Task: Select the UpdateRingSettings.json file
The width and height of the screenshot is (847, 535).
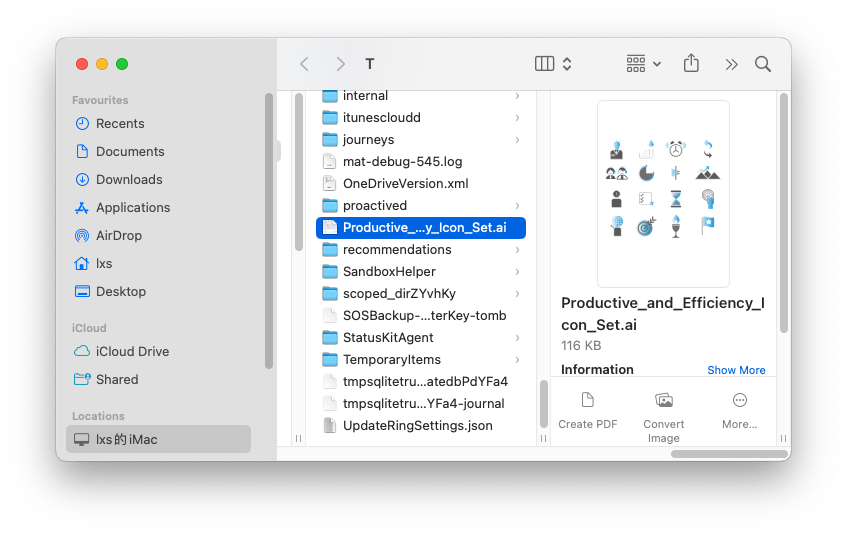Action: 417,426
